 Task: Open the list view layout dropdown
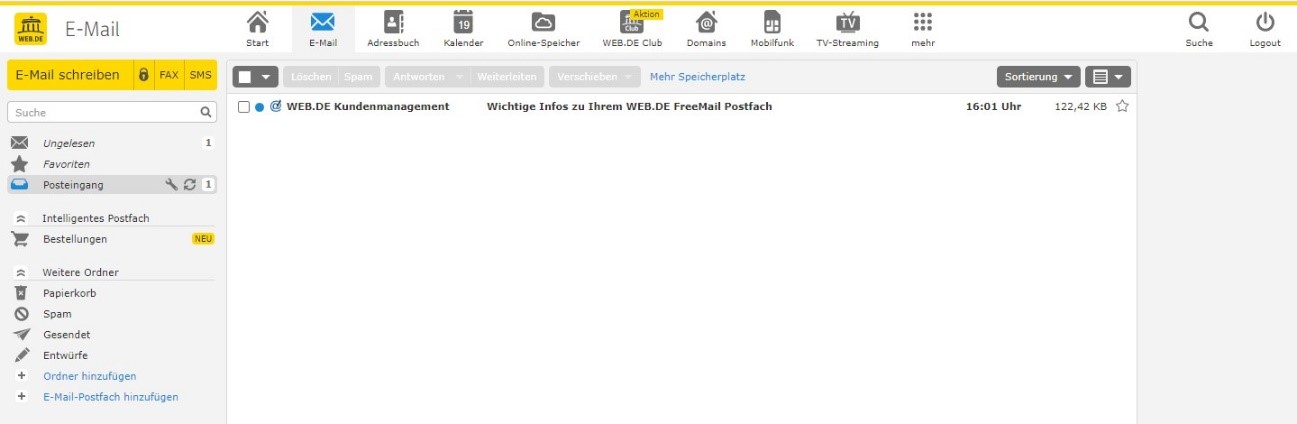1108,77
